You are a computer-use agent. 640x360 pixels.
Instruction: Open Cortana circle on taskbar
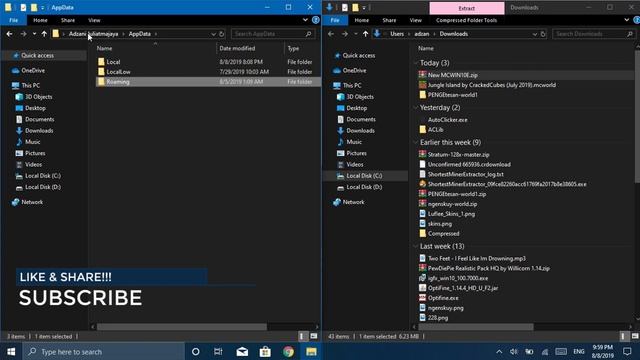(196, 351)
